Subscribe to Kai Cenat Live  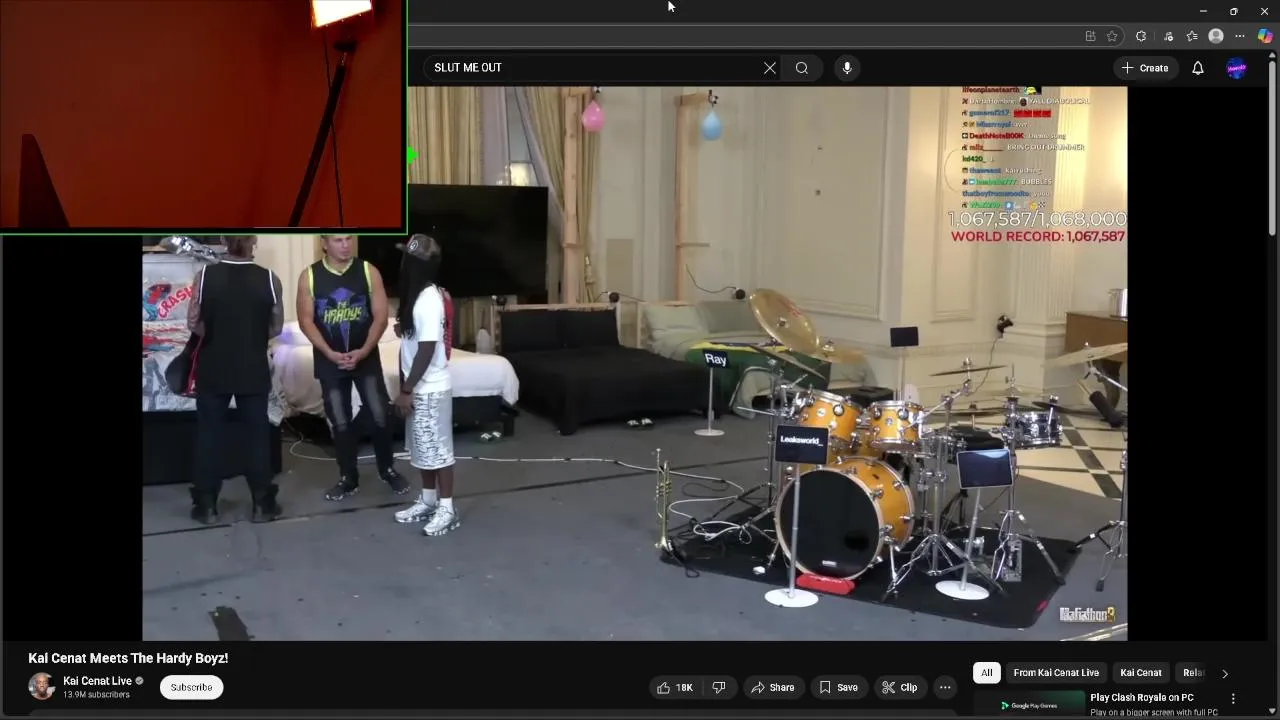(191, 687)
